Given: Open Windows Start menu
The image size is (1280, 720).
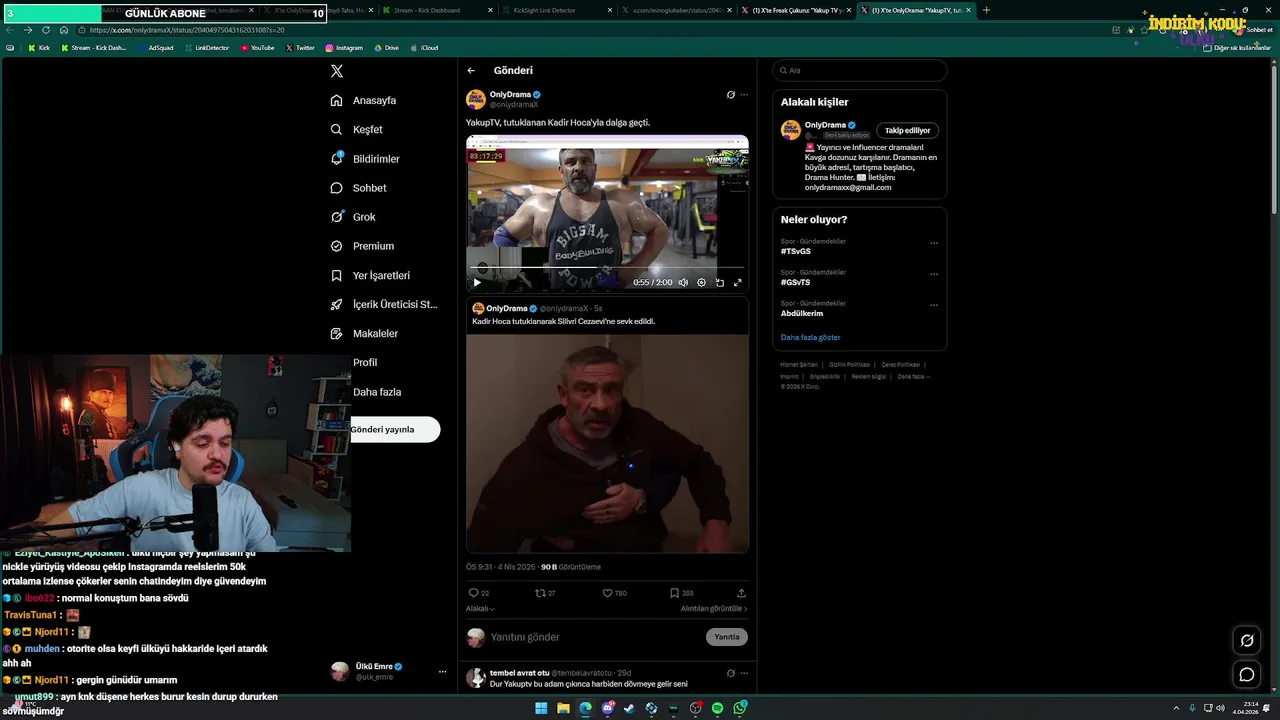Looking at the screenshot, I should 541,708.
